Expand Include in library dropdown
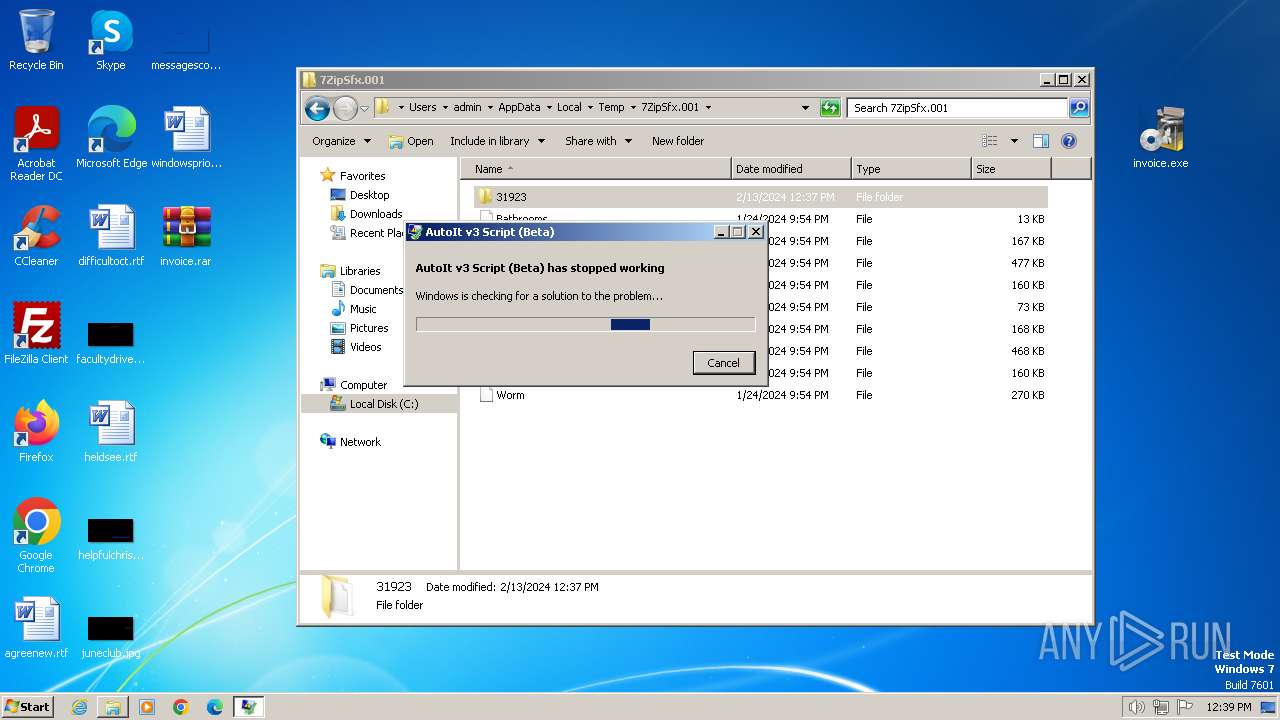 coord(497,141)
